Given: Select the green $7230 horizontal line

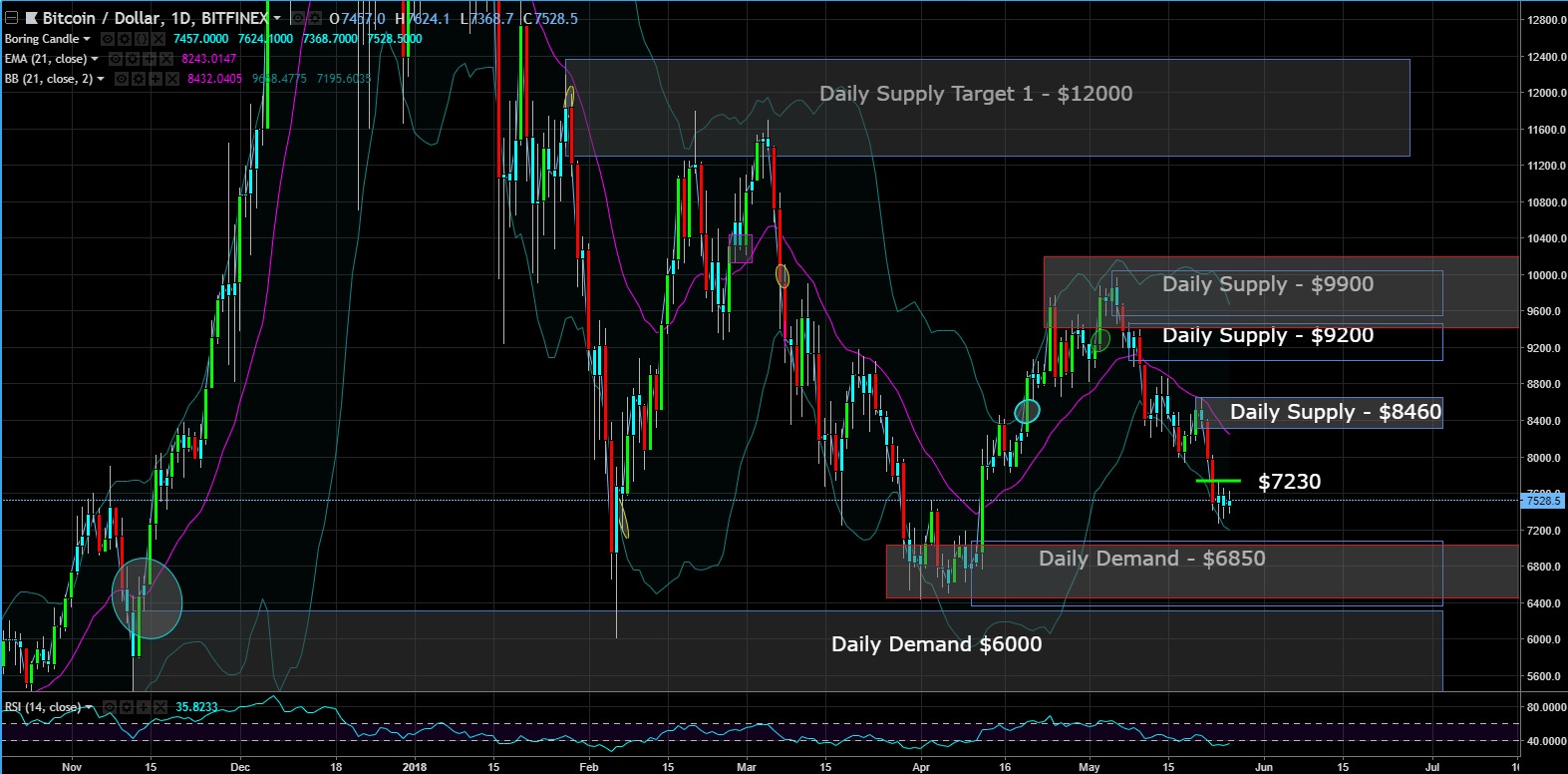Looking at the screenshot, I should (1218, 481).
